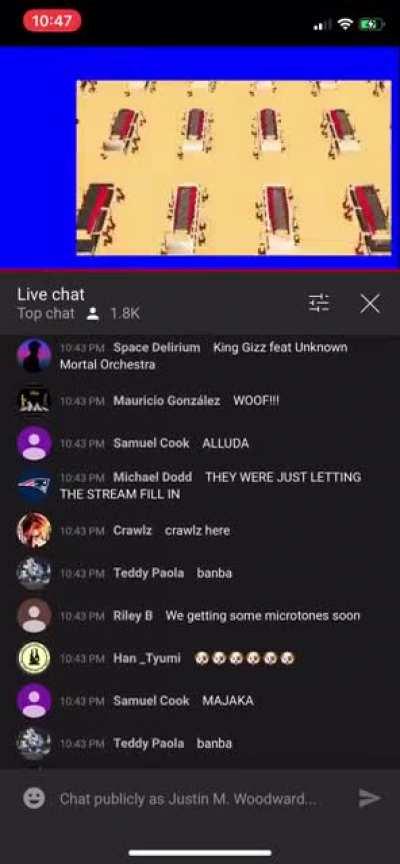Open the Top chat mode selector

pyautogui.click(x=46, y=314)
